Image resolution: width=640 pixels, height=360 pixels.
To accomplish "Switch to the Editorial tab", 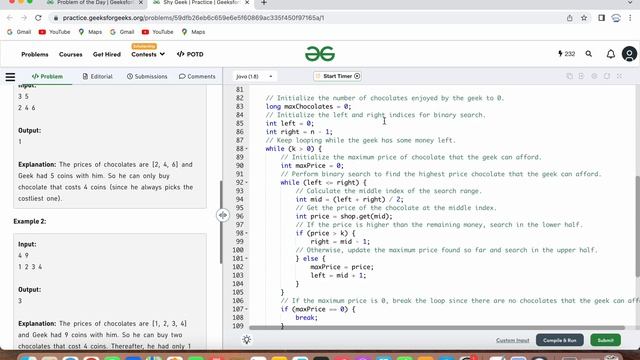I will pos(98,76).
